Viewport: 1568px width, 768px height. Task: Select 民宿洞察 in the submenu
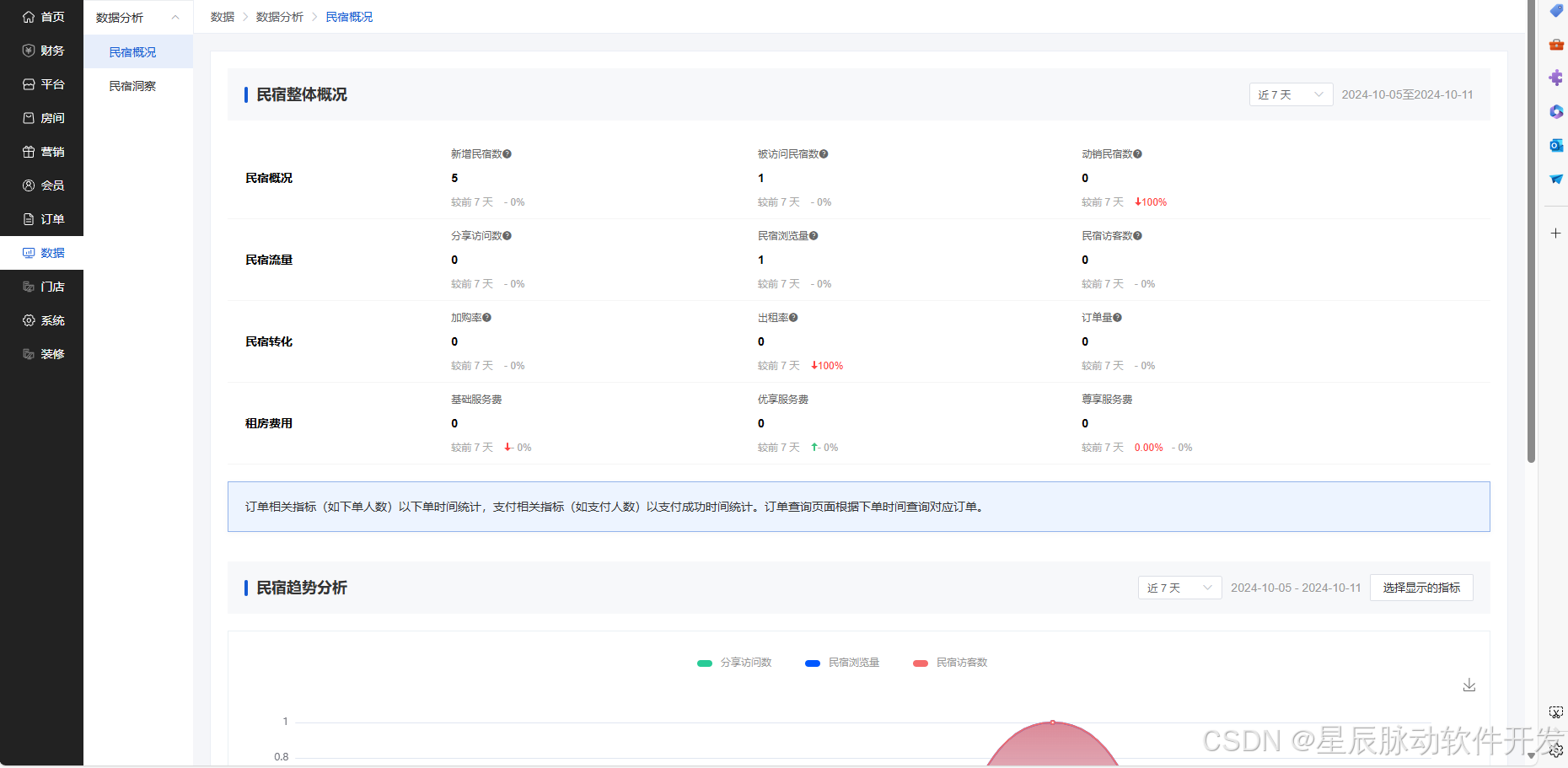pos(138,86)
